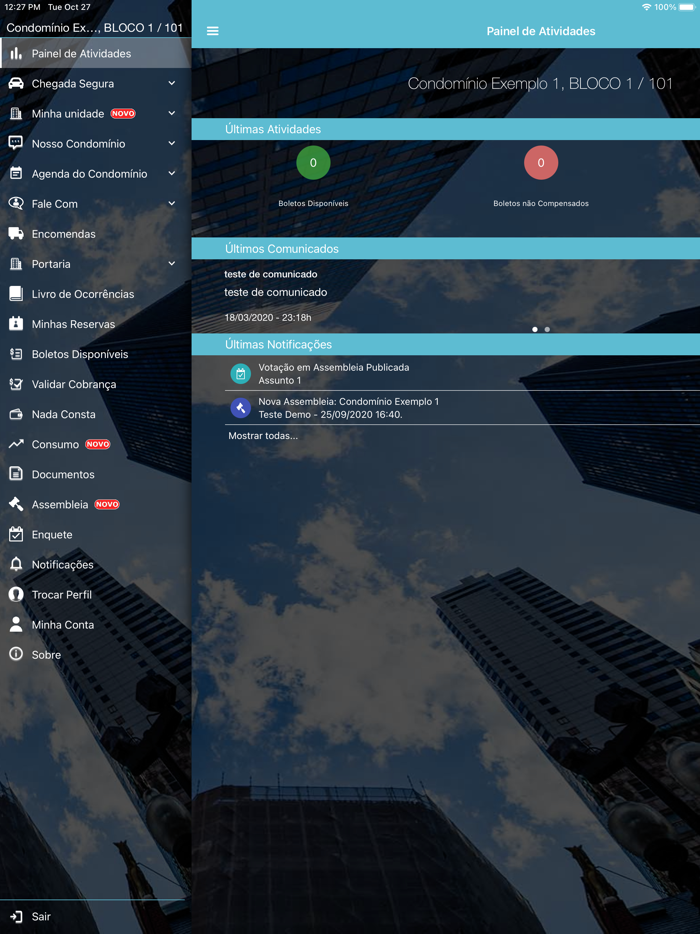Click the Enquete checkbox calendar icon

[16, 534]
